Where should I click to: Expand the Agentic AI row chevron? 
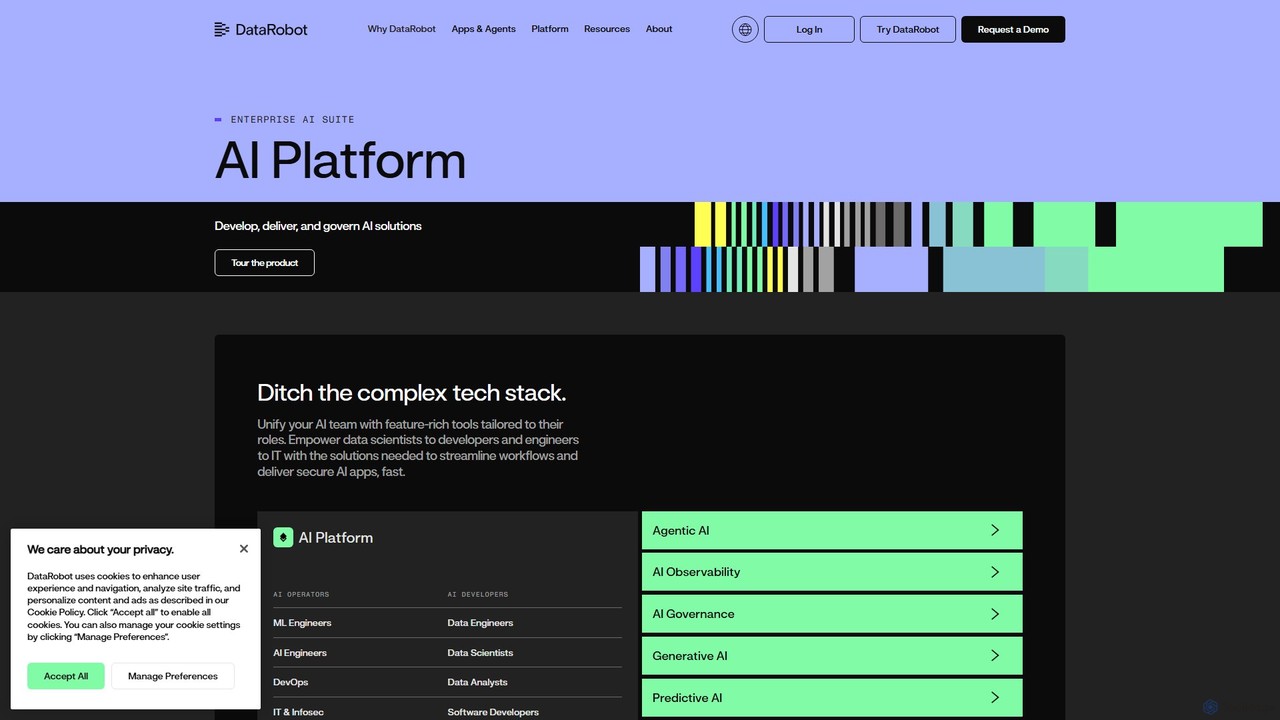[995, 530]
